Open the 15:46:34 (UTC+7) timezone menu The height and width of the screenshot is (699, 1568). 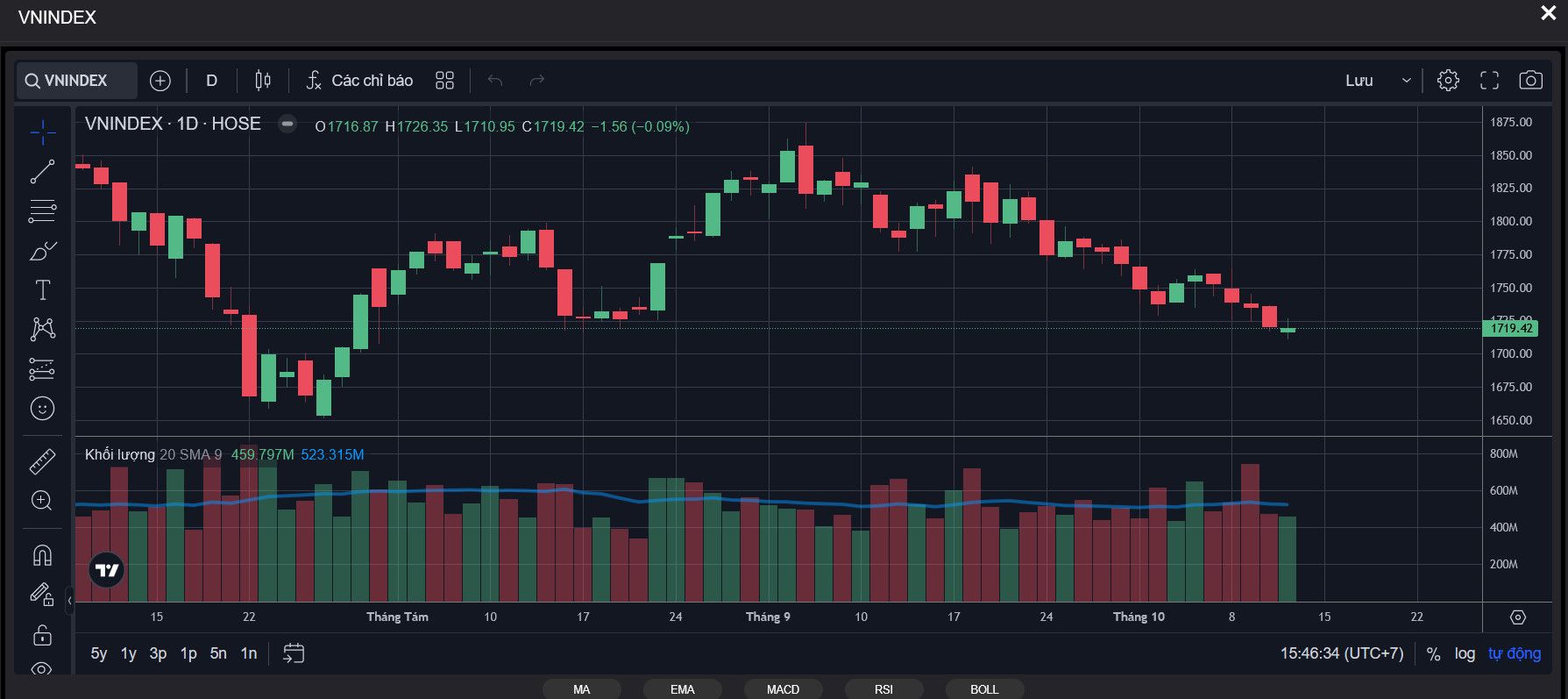click(1342, 653)
